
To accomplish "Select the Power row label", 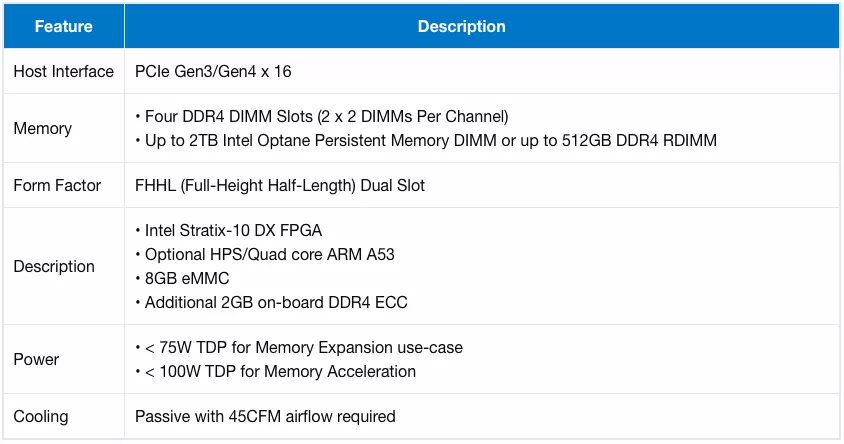I will coord(36,360).
